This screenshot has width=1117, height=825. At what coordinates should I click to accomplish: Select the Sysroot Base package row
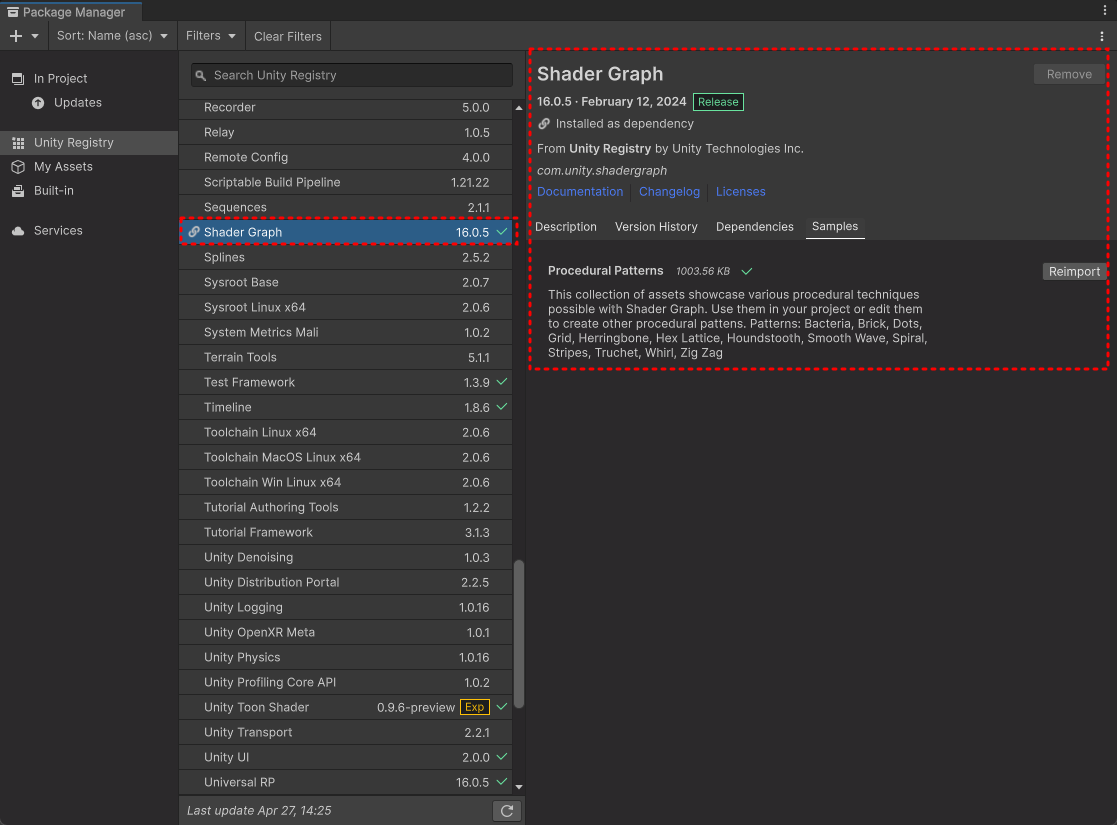(346, 282)
